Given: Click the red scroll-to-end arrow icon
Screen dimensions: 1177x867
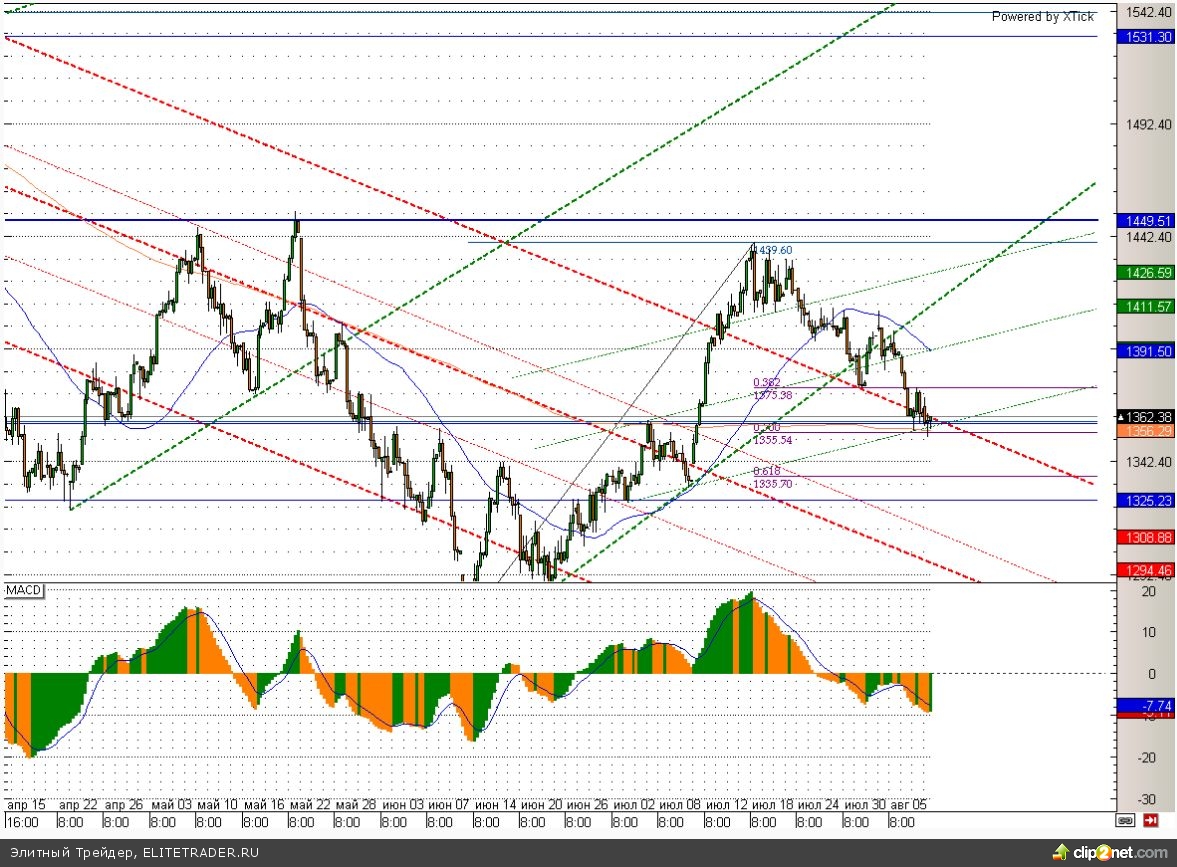Looking at the screenshot, I should (x=1151, y=821).
